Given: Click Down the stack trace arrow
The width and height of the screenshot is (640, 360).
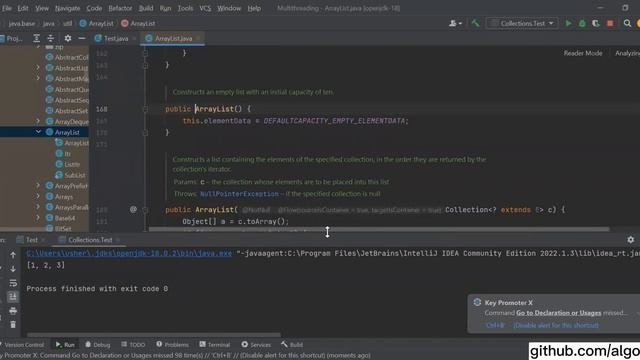Looking at the screenshot, I should 13,269.
